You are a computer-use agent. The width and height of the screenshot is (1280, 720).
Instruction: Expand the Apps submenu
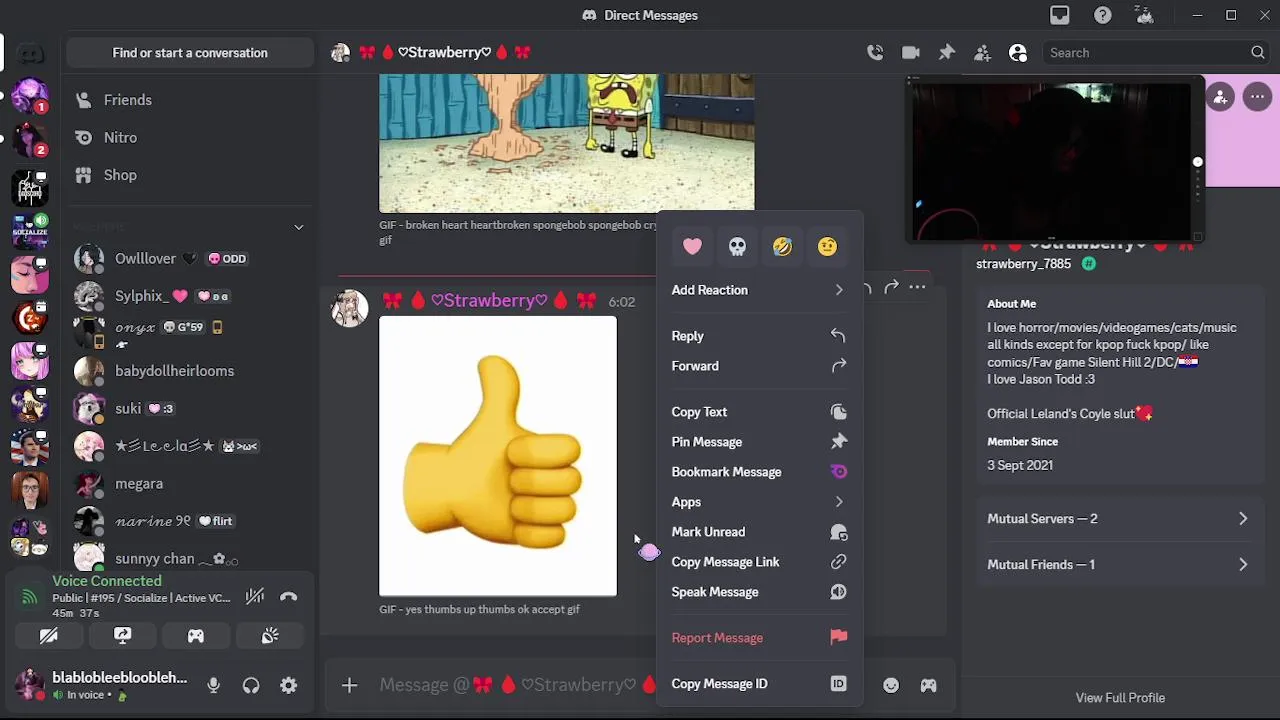pyautogui.click(x=759, y=502)
